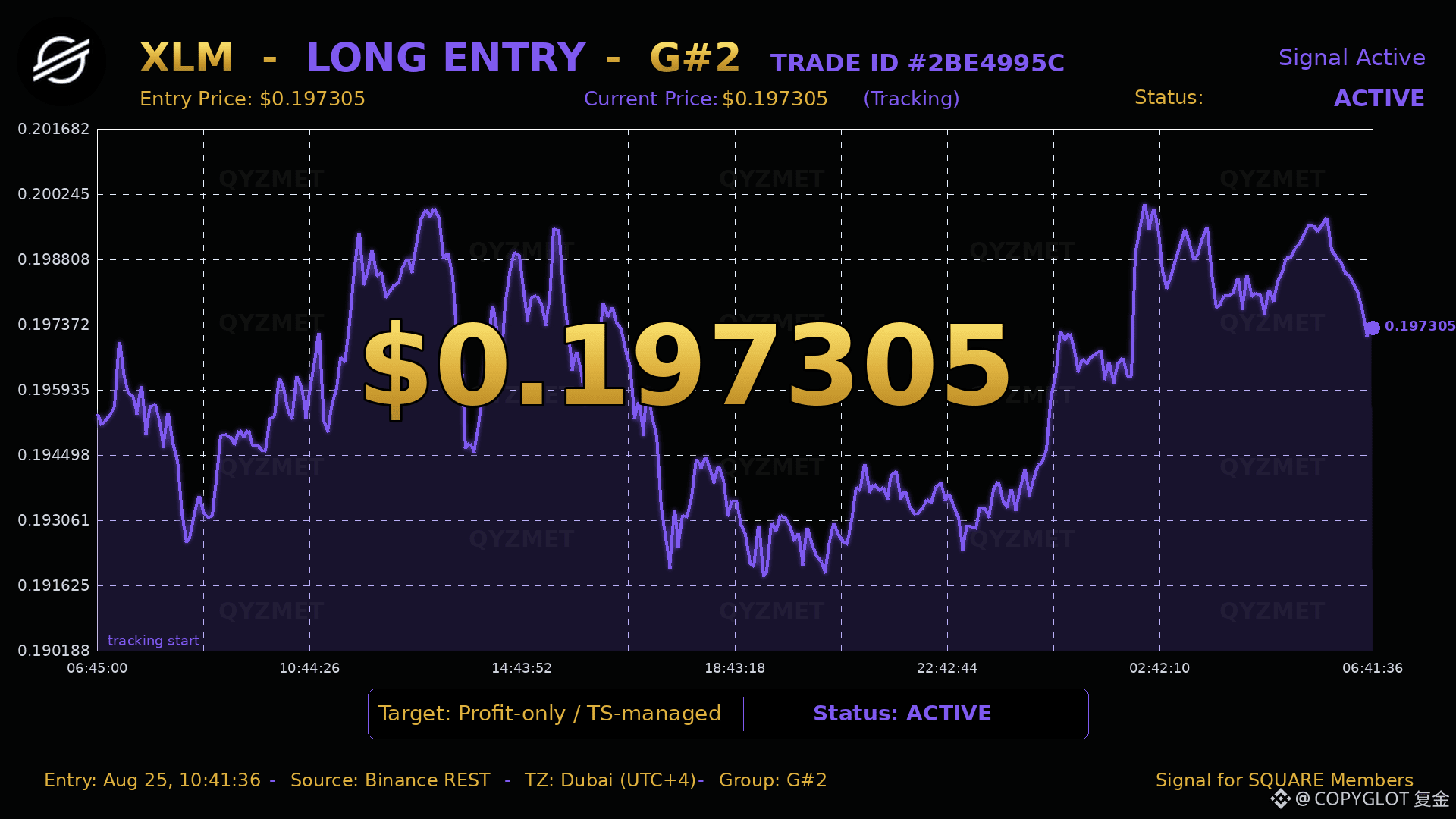
Task: Click the "(Tracking)" note
Action: tap(912, 99)
